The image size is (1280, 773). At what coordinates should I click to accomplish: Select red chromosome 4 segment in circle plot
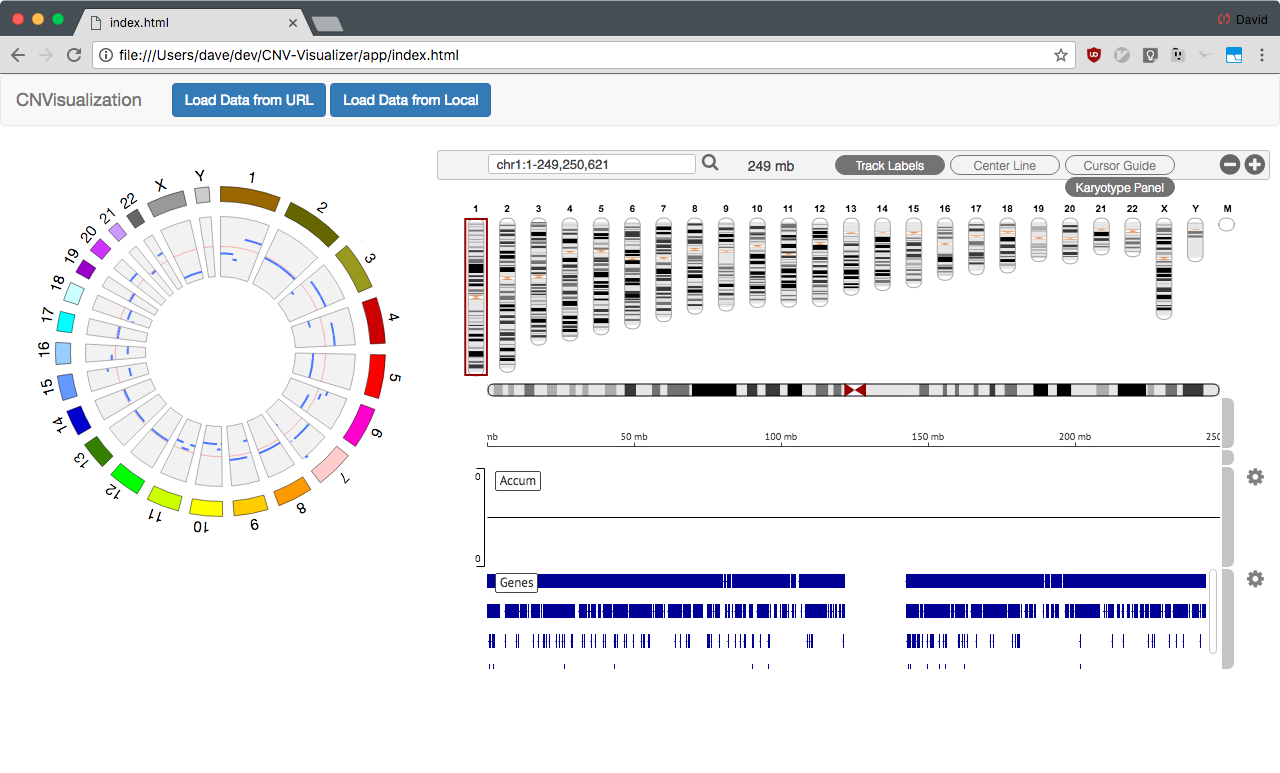click(x=373, y=321)
